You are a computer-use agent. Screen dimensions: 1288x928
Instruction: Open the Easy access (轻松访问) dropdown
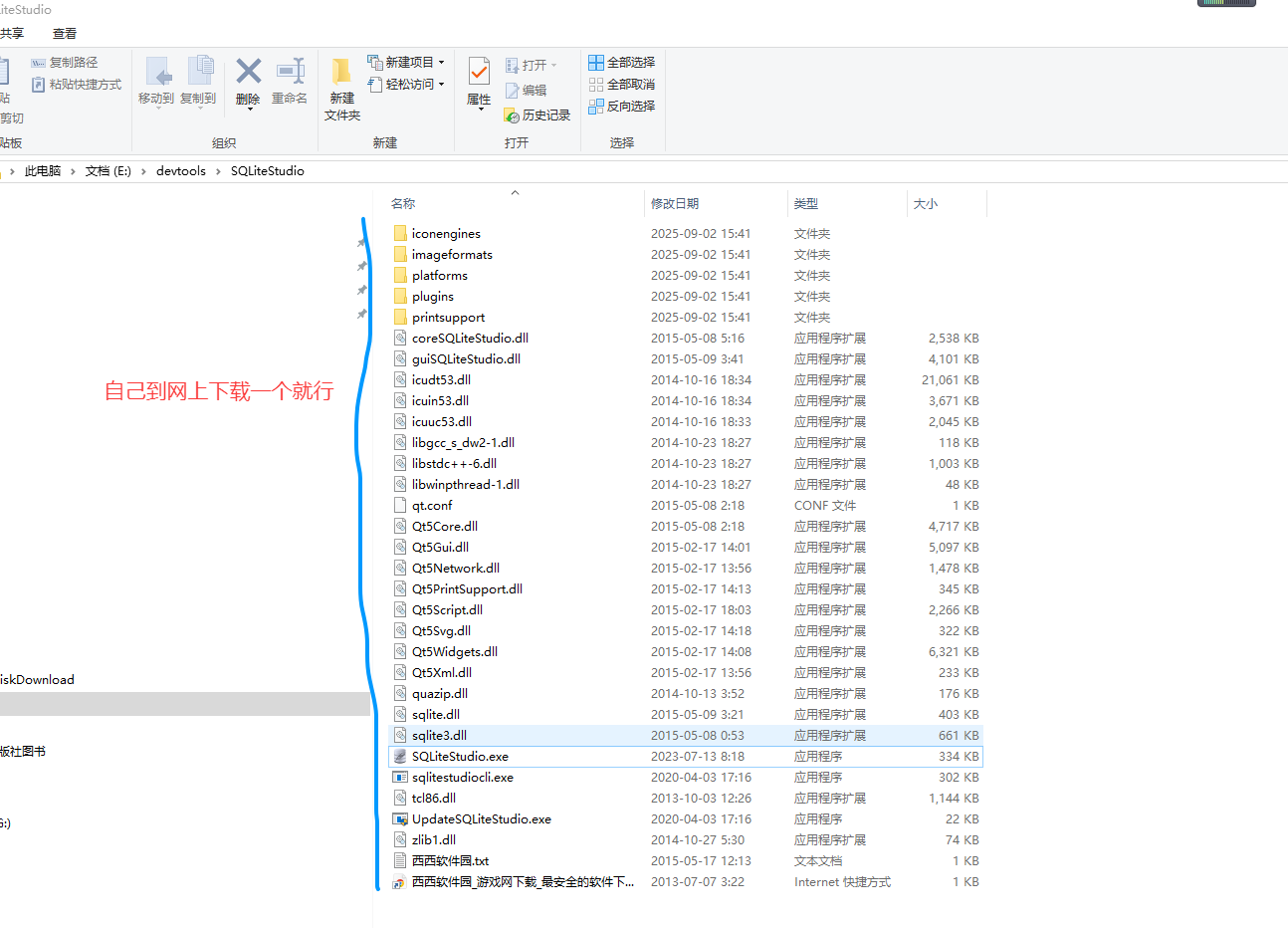click(x=406, y=84)
